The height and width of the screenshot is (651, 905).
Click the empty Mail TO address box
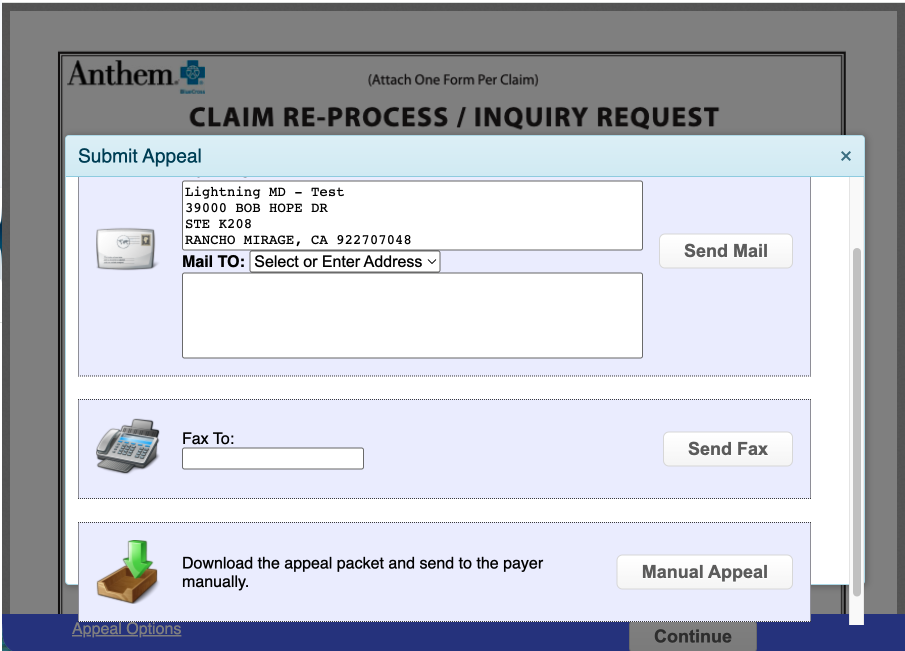tap(412, 315)
